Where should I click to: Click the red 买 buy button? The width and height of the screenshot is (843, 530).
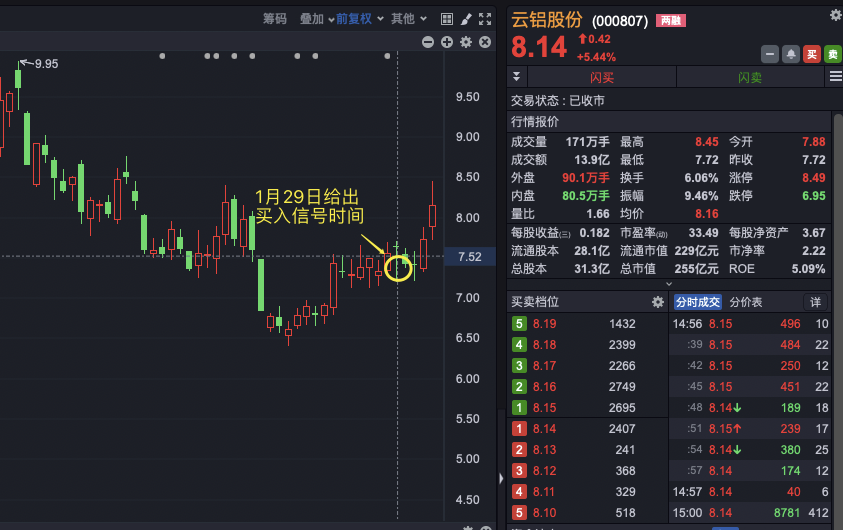(812, 54)
